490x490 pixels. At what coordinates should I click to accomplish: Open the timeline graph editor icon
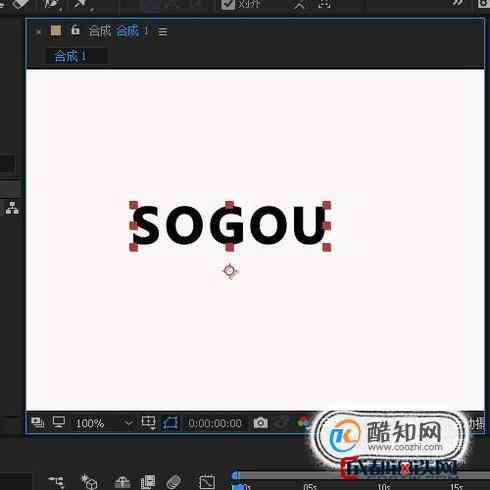coord(207,482)
